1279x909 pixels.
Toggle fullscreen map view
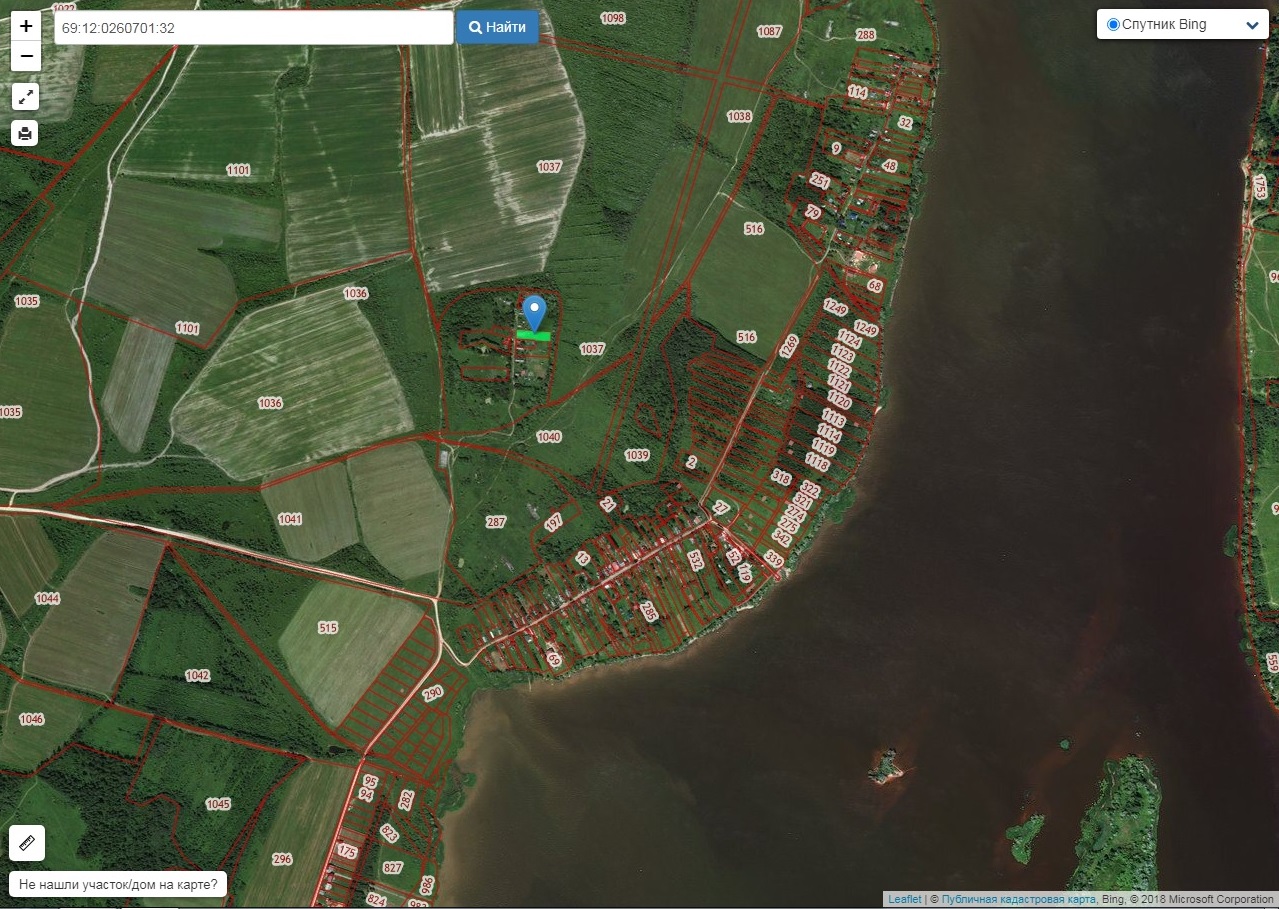26,97
